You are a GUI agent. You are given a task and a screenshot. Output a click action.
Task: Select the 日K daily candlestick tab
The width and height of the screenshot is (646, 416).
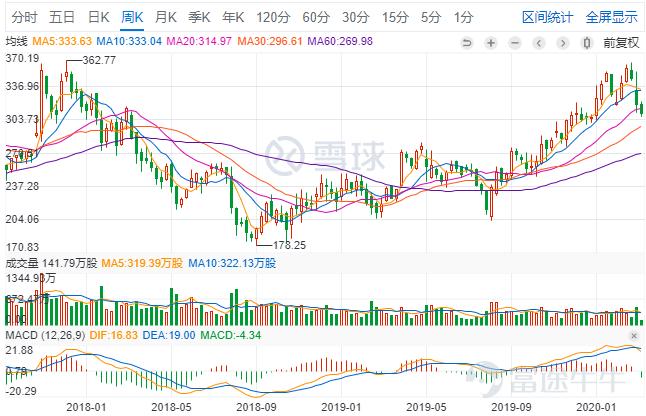(99, 17)
